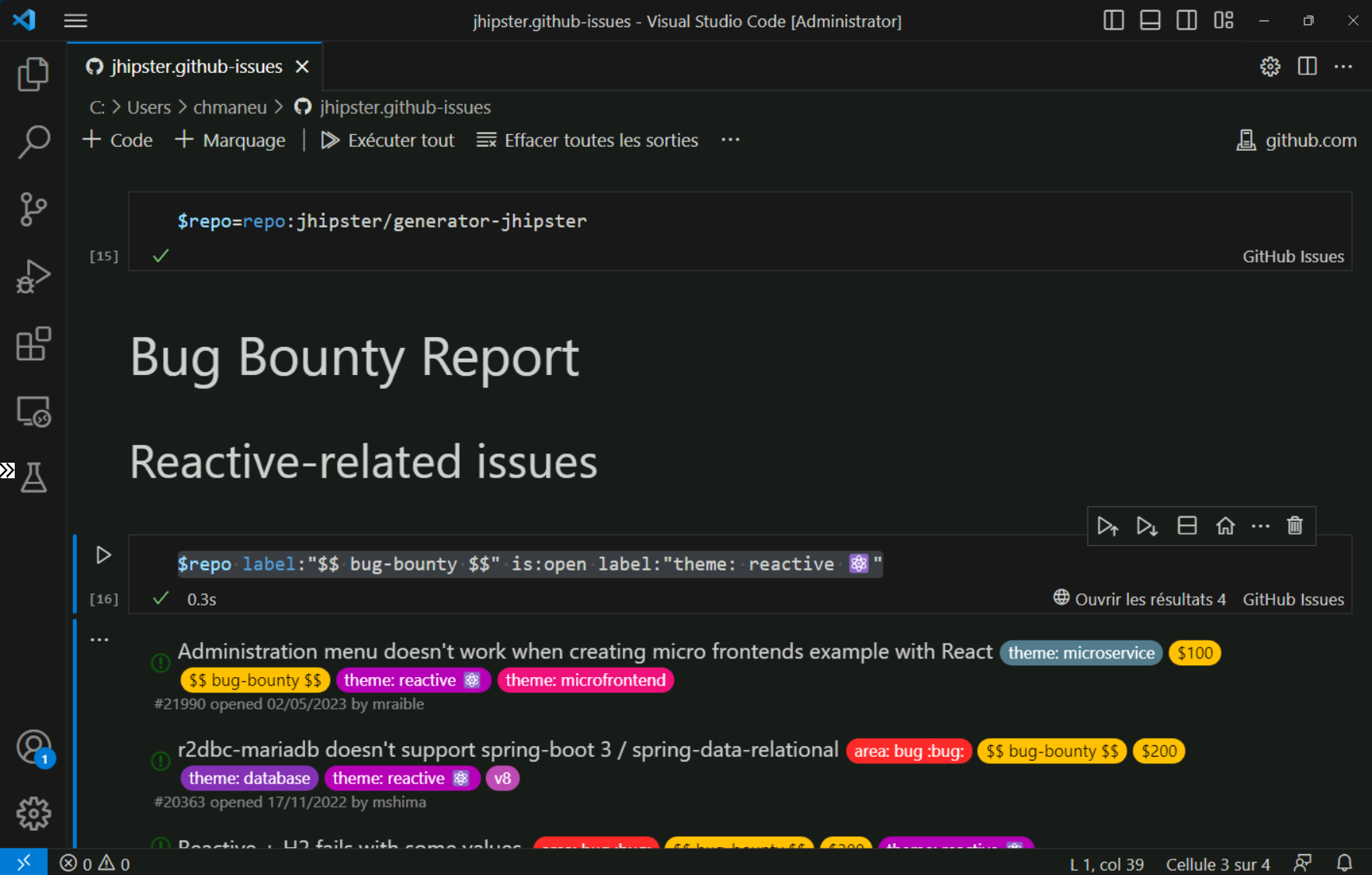Toggle primary side bar layout icon

coord(1113,21)
